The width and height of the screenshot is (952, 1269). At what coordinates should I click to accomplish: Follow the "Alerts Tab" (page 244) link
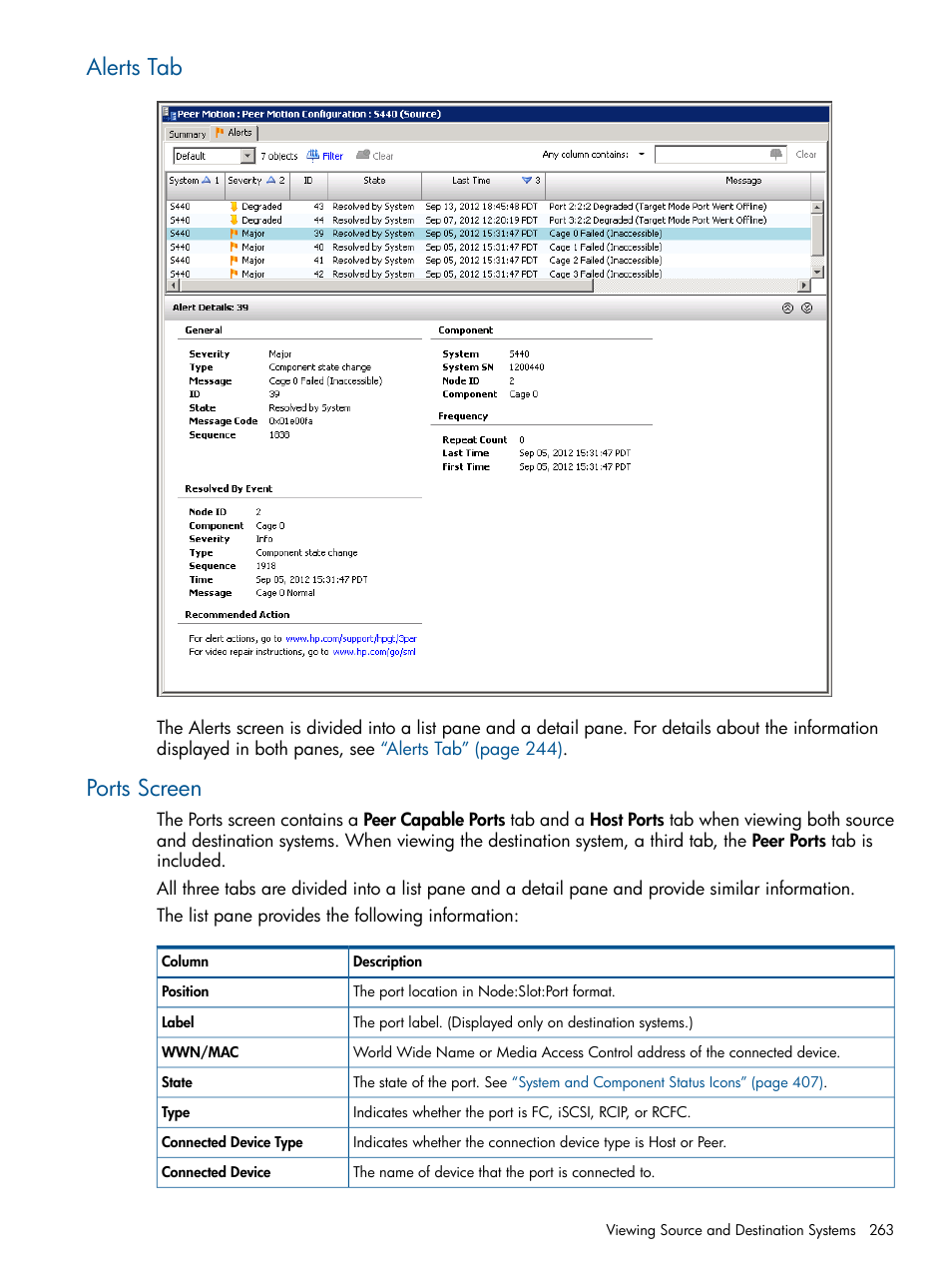click(472, 749)
